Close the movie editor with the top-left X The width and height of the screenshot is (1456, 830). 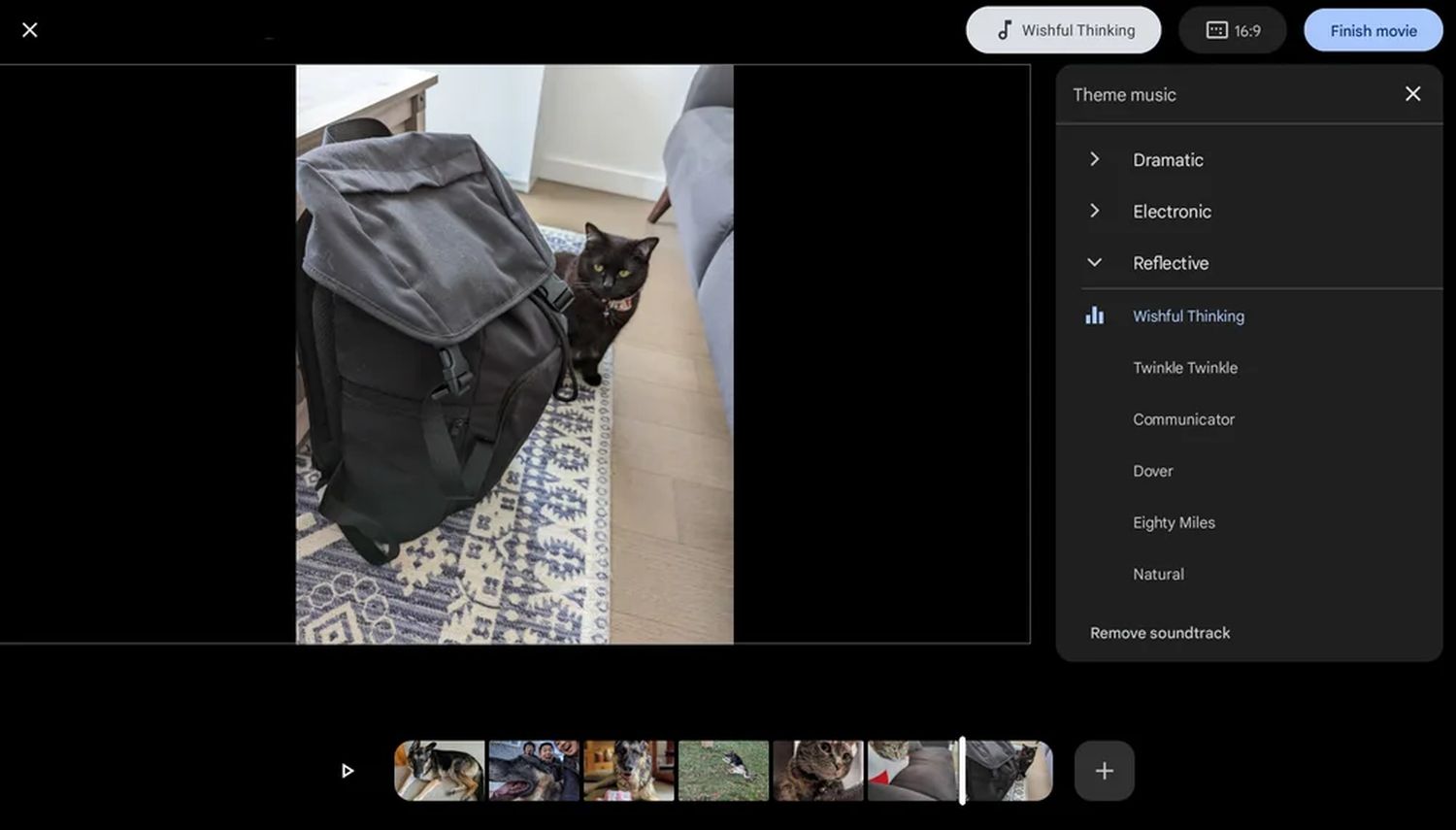pos(30,30)
